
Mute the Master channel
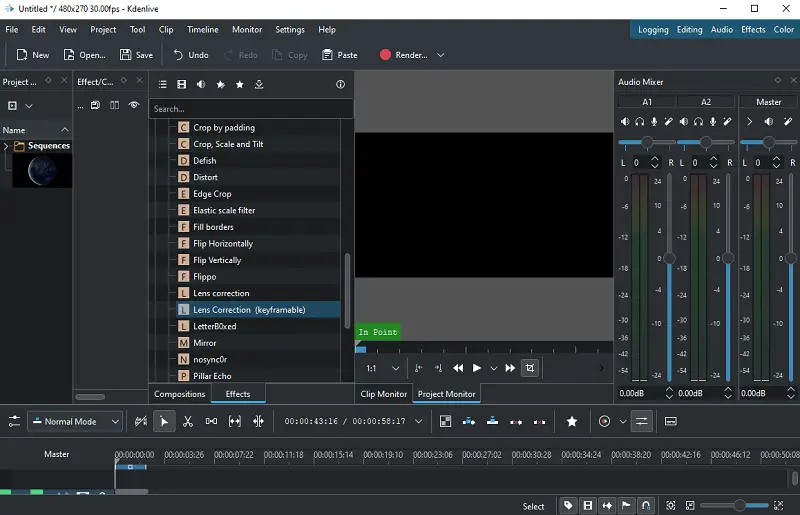pos(768,121)
